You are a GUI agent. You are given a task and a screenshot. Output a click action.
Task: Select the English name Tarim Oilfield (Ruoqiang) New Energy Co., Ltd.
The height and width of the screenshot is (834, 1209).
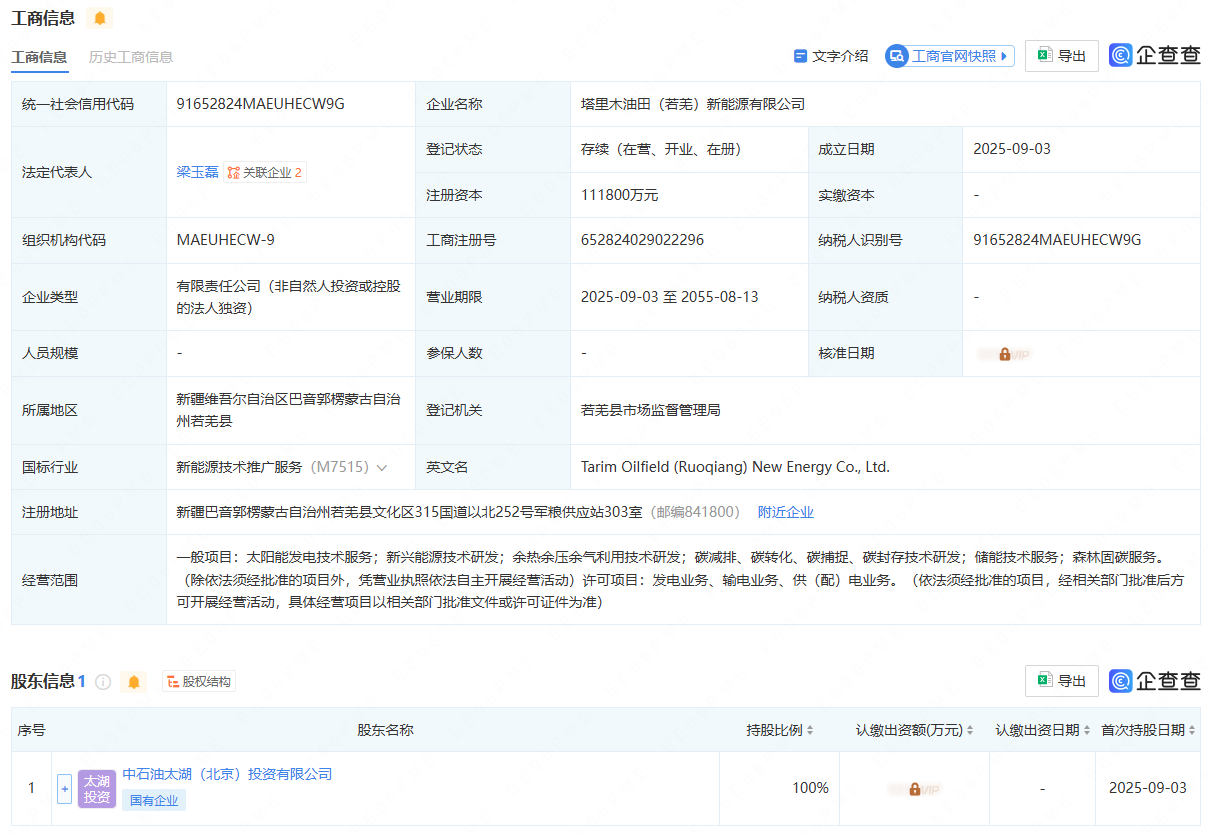(x=735, y=467)
